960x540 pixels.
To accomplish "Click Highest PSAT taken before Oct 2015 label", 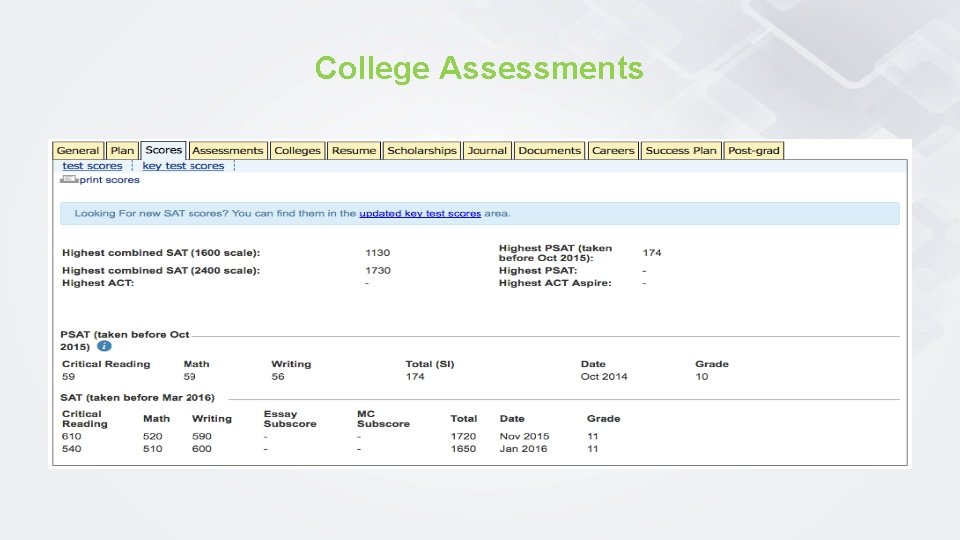I will 555,253.
